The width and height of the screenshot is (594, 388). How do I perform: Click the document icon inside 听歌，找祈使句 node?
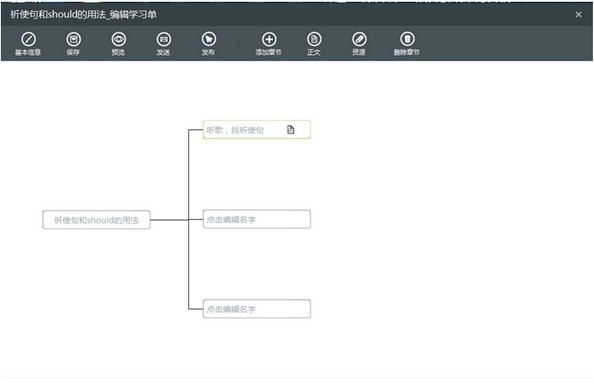(x=291, y=130)
